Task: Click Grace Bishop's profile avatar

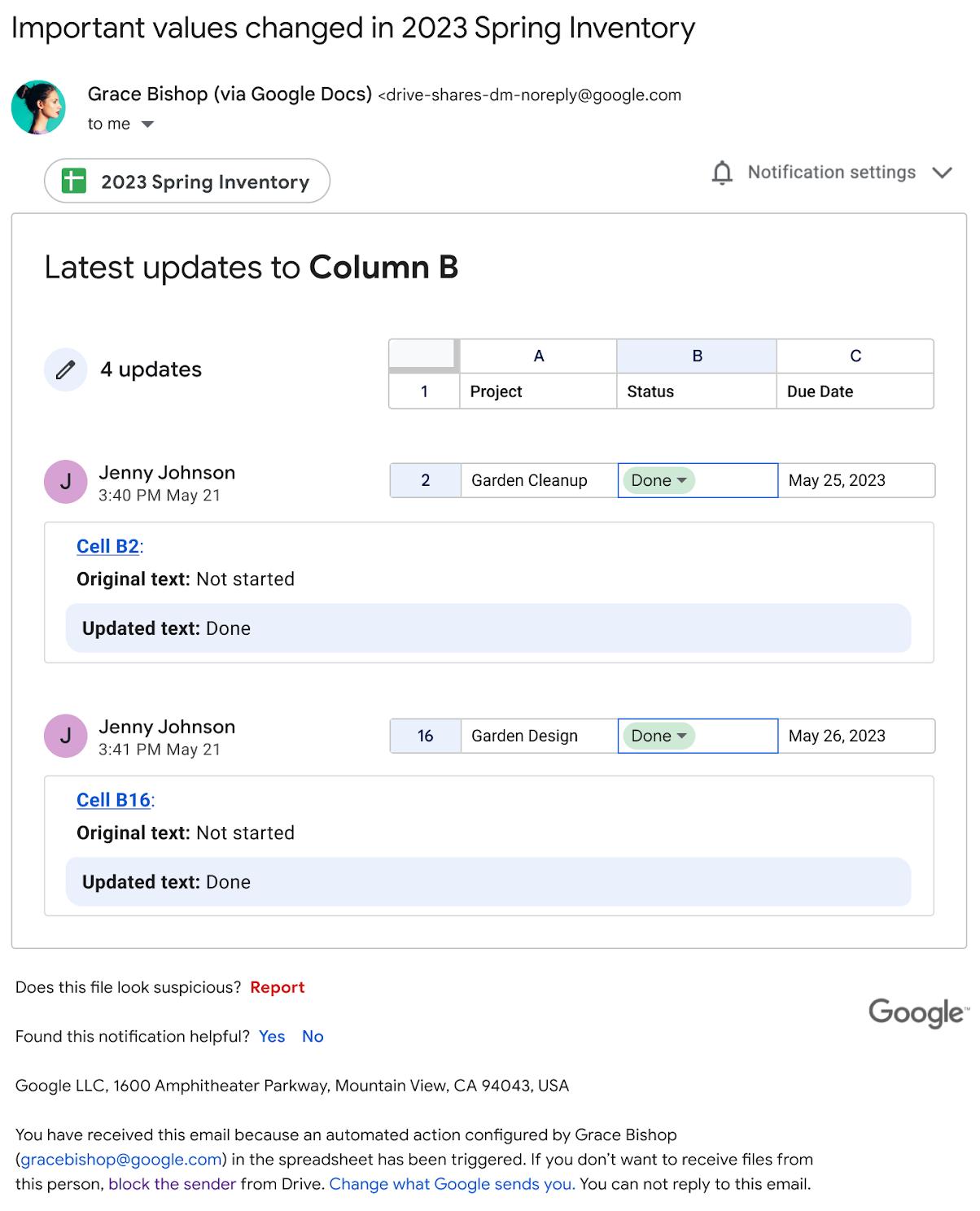Action: [x=38, y=107]
